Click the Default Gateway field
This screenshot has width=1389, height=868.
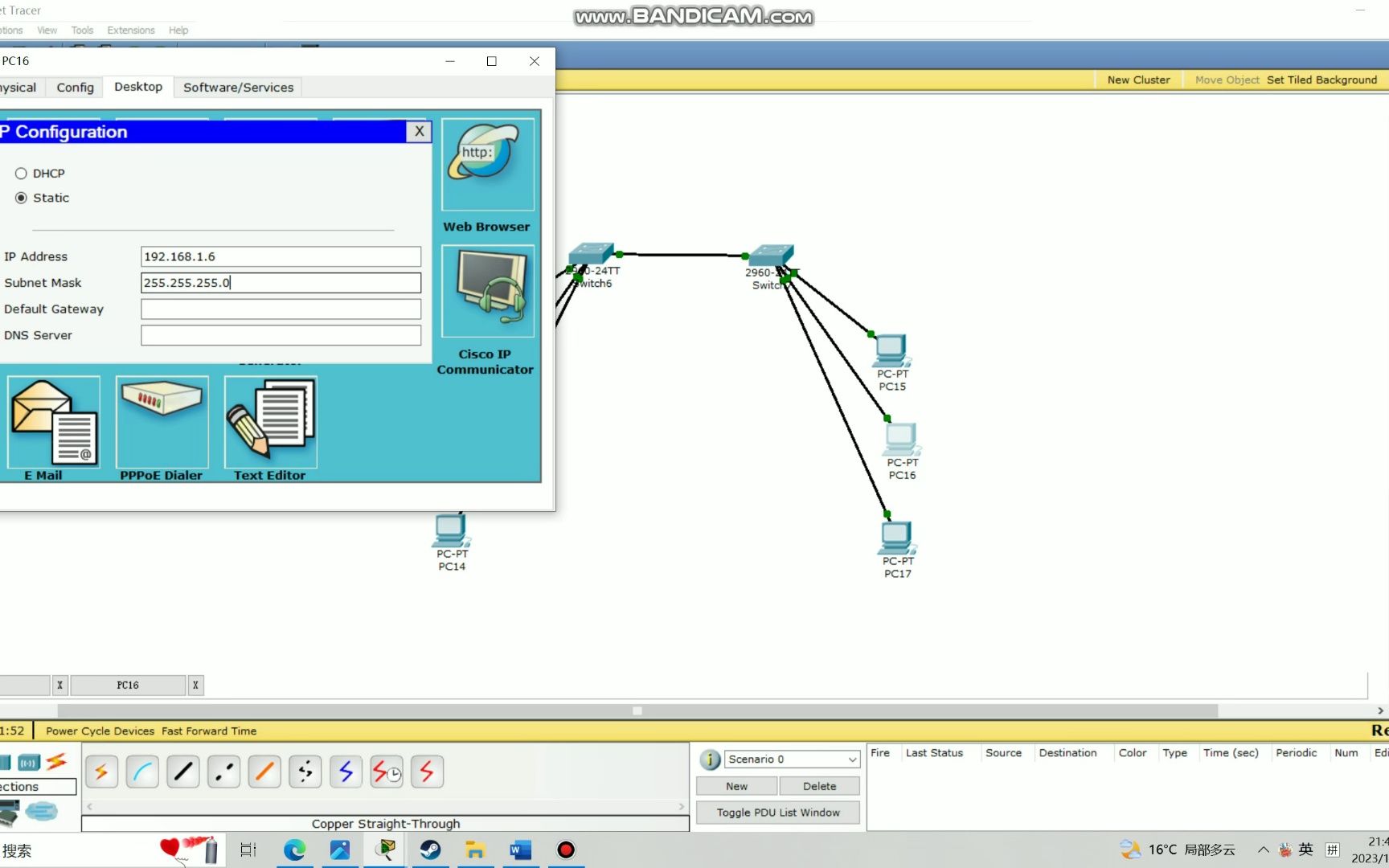281,309
